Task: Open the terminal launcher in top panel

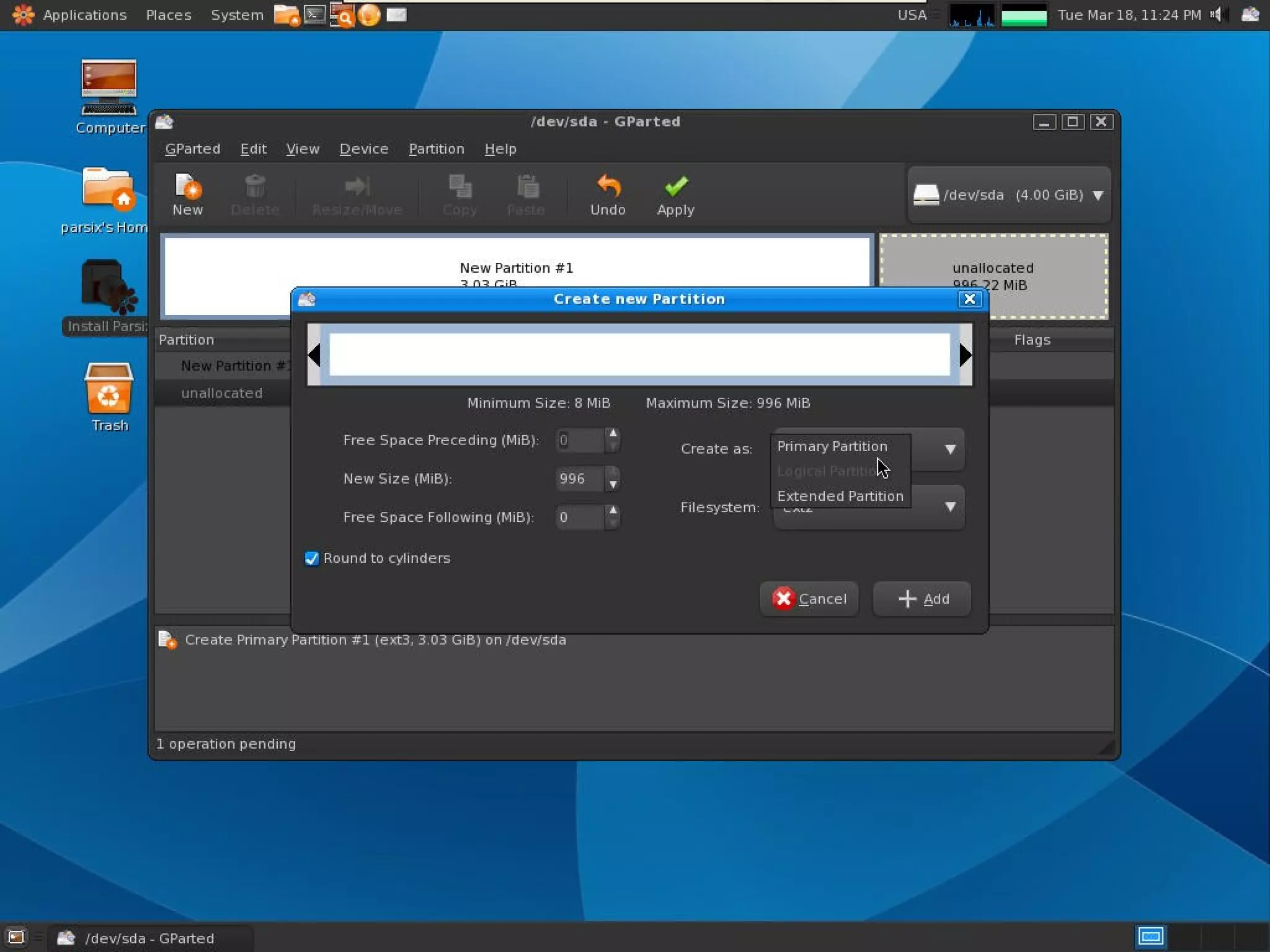Action: coord(315,14)
